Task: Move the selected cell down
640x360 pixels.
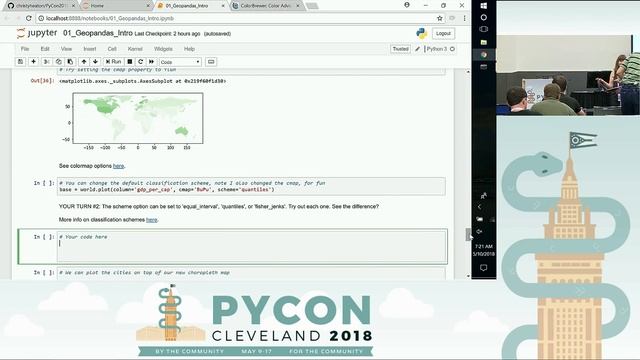Action: 95,62
